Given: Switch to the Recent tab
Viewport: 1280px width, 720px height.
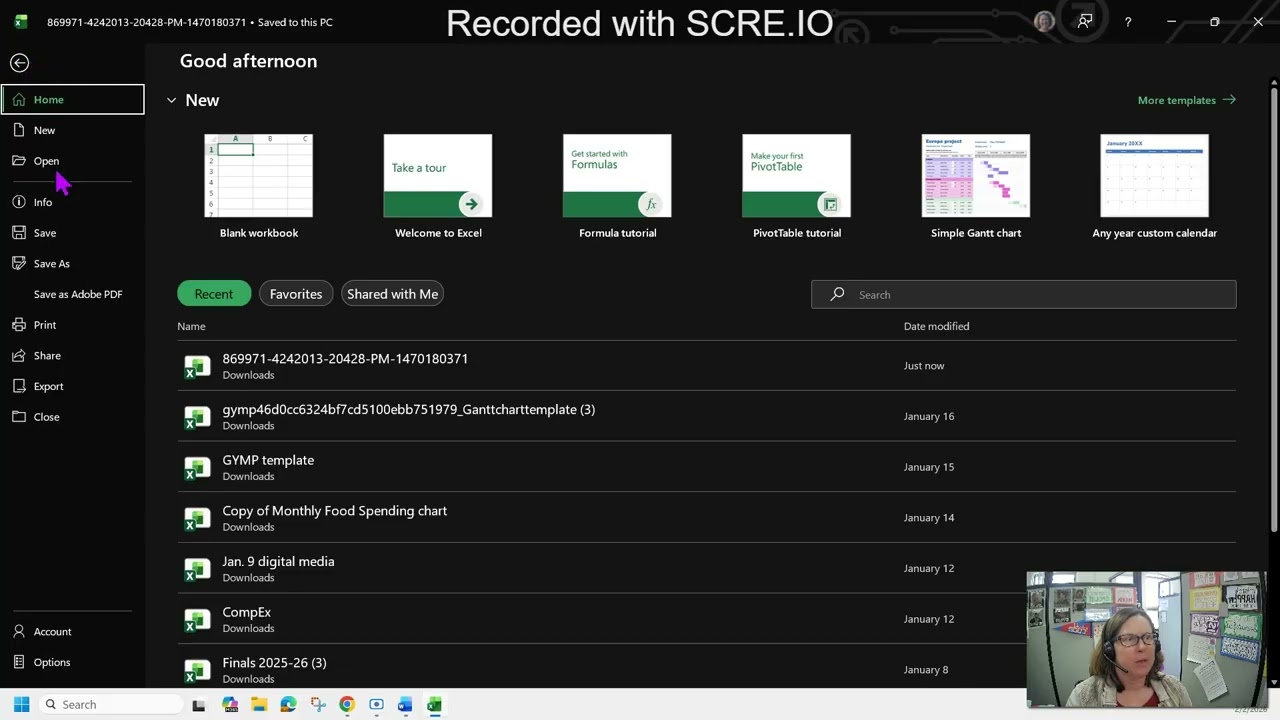Looking at the screenshot, I should coord(214,294).
